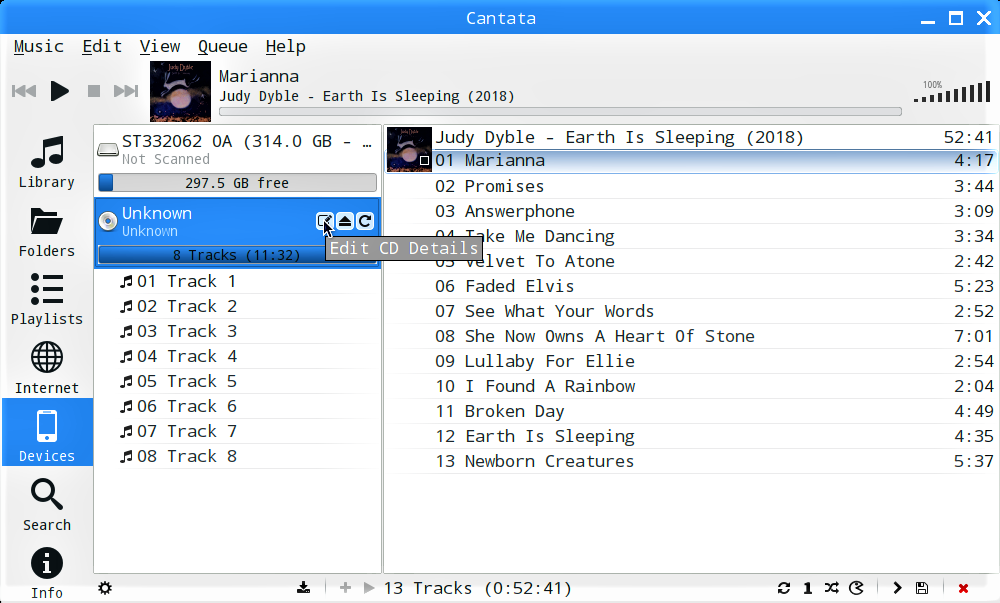
Task: Open the Info sidebar view
Action: [47, 573]
